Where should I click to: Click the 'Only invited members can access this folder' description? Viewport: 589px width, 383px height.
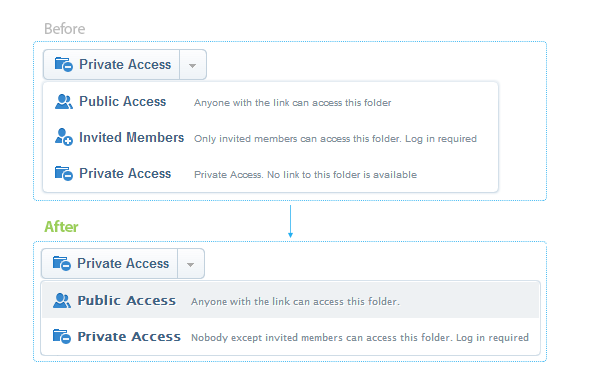point(335,139)
